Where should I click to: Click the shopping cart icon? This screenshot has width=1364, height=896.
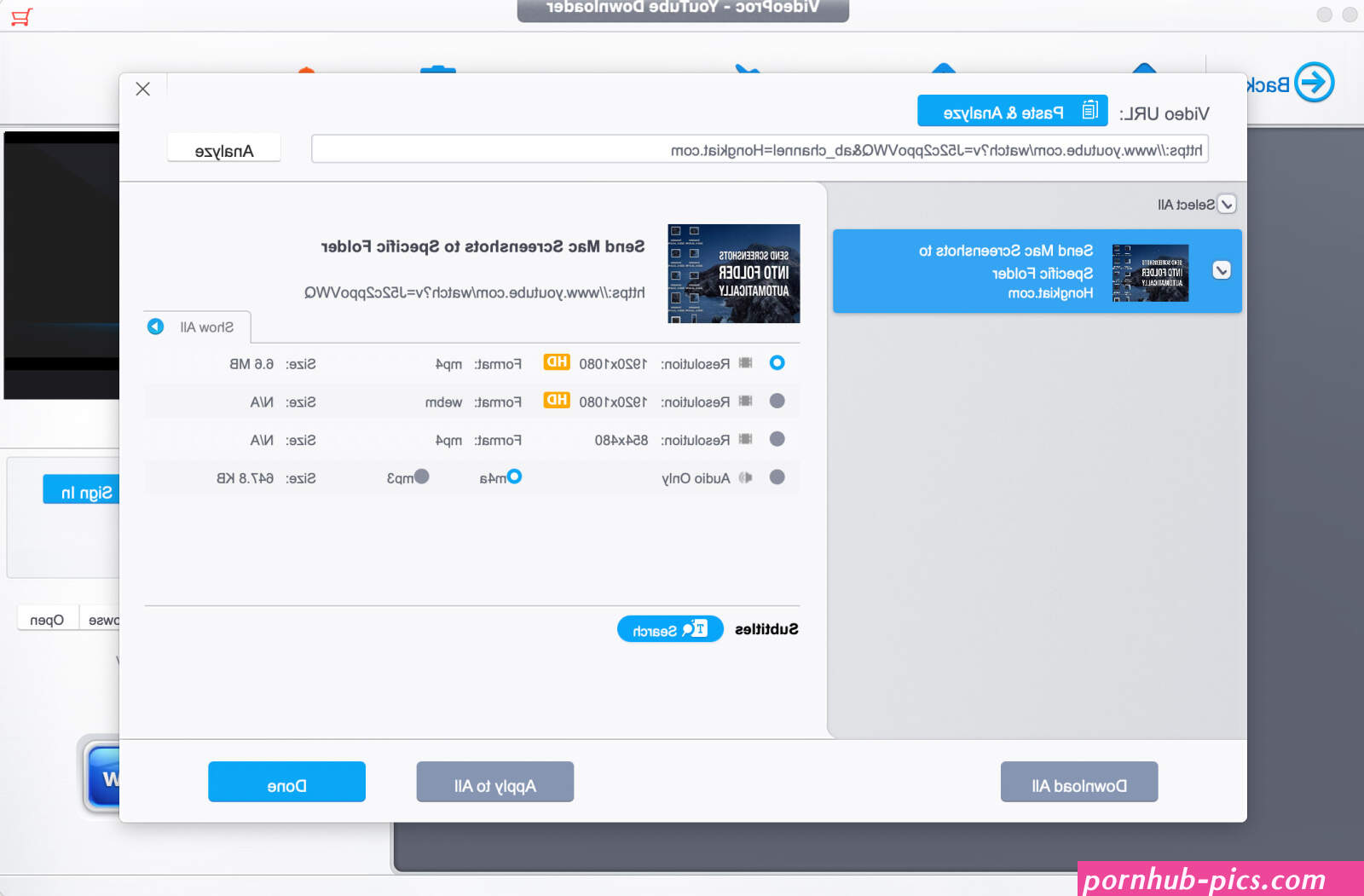[x=22, y=16]
